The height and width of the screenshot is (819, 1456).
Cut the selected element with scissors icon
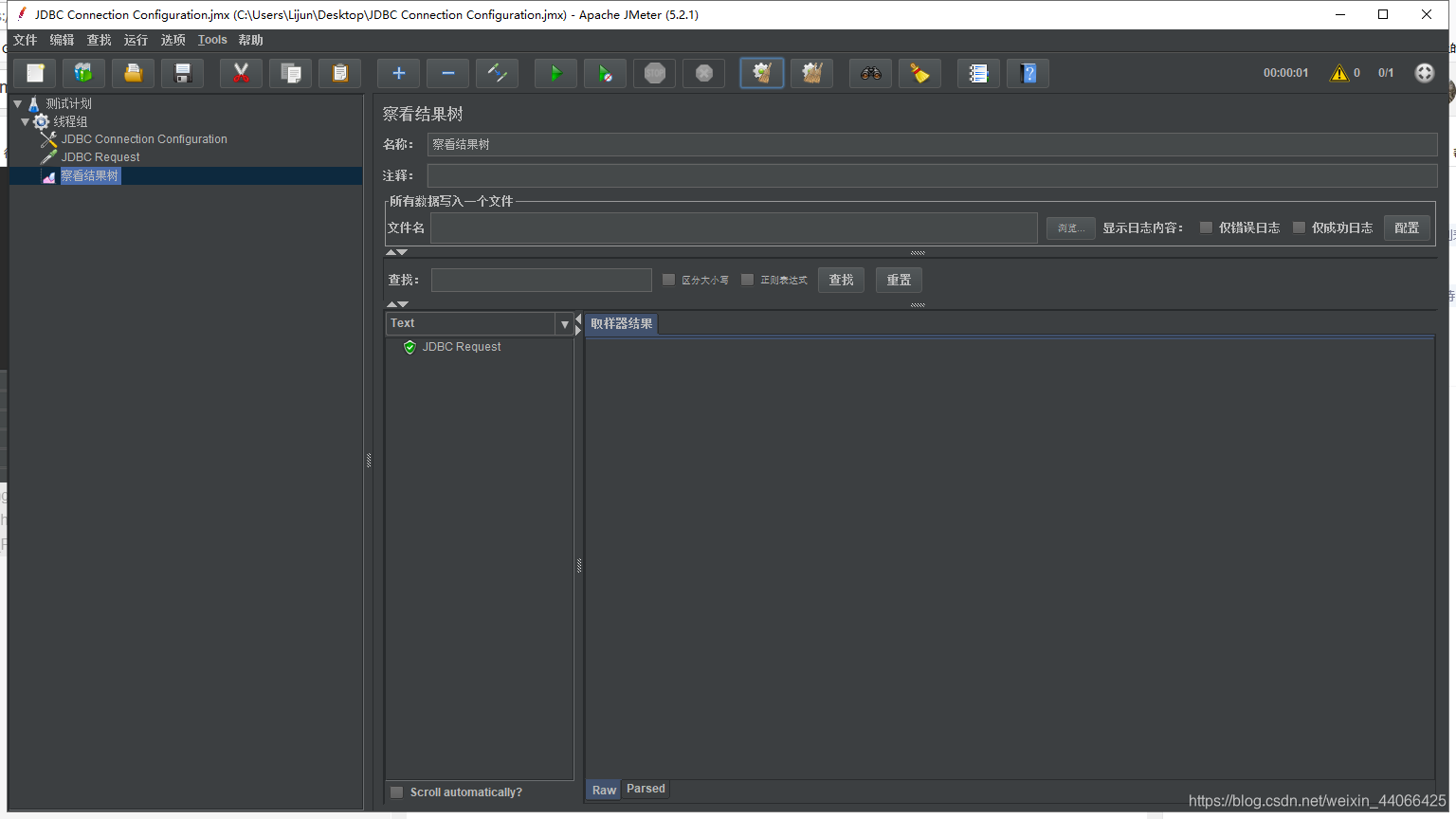click(x=242, y=73)
